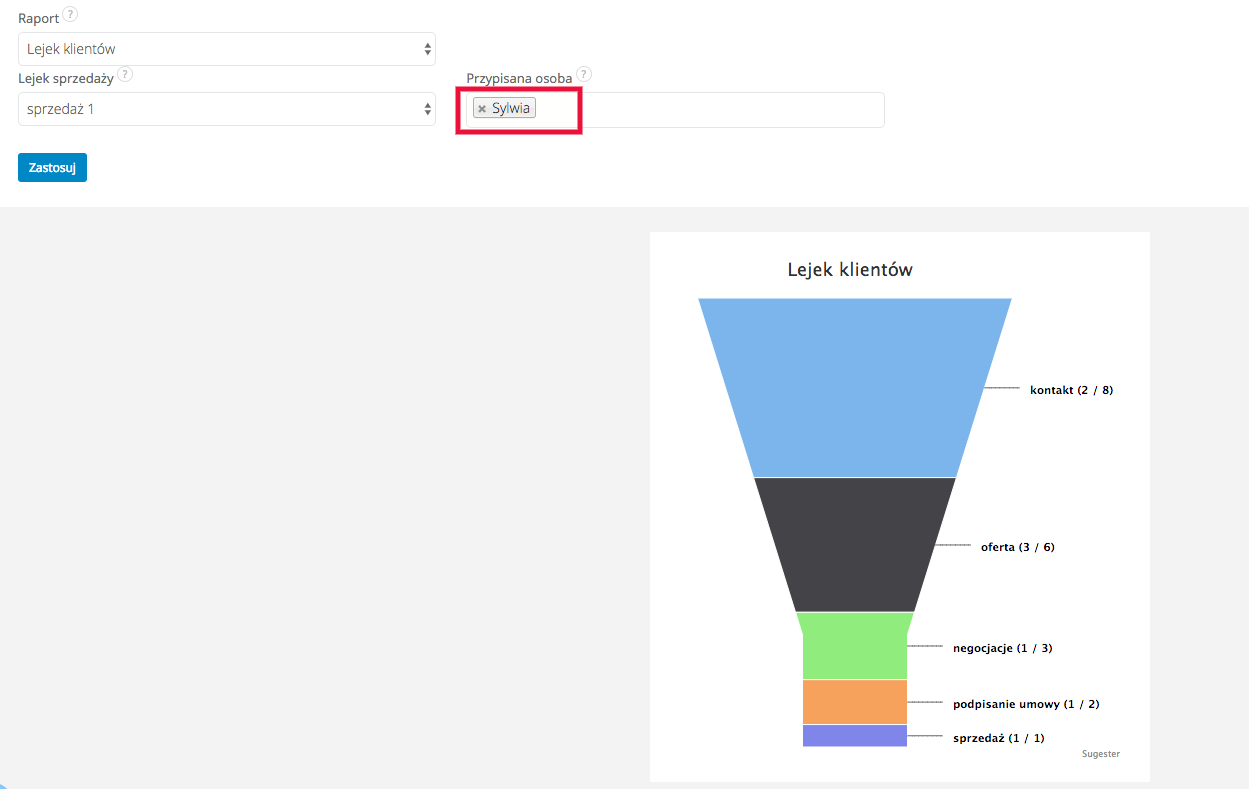Click the Sugester credit link in chart
Screen dimensions: 1249x789
tap(1101, 754)
